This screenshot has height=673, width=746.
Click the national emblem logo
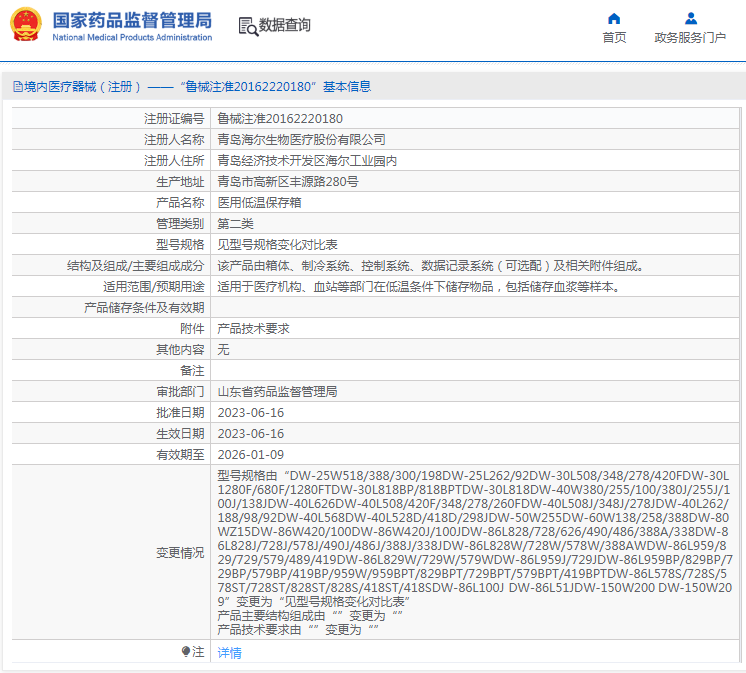[x=26, y=24]
